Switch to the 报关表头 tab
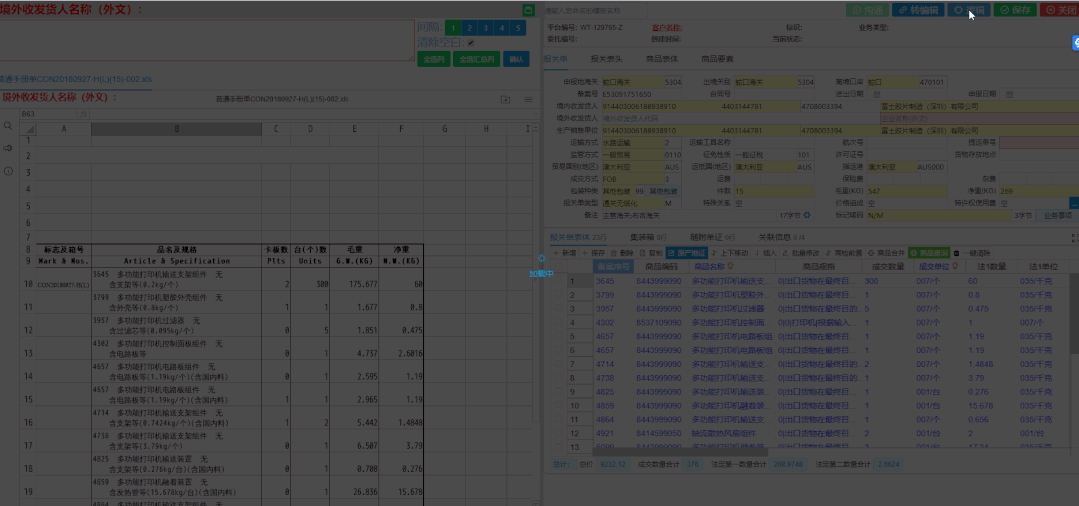 (606, 59)
